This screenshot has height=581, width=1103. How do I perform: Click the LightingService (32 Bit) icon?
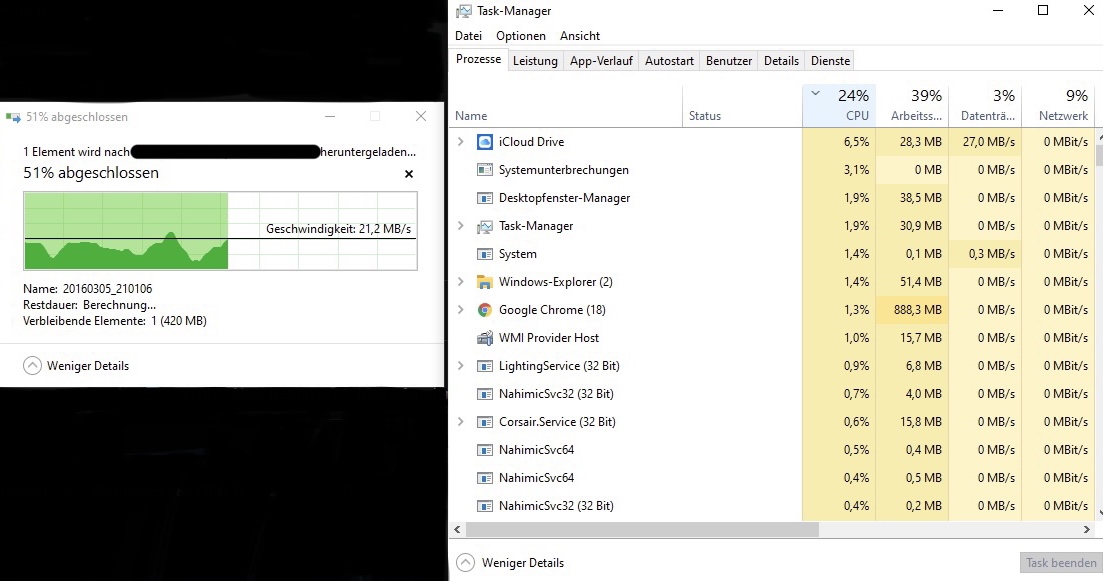click(485, 366)
